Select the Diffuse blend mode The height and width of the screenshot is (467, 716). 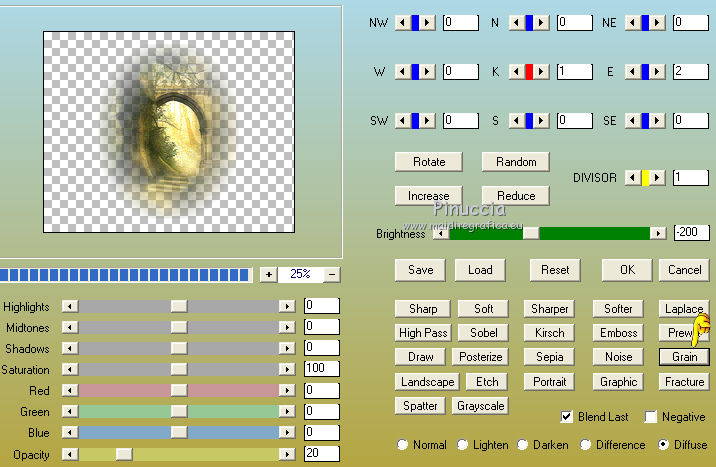[663, 445]
